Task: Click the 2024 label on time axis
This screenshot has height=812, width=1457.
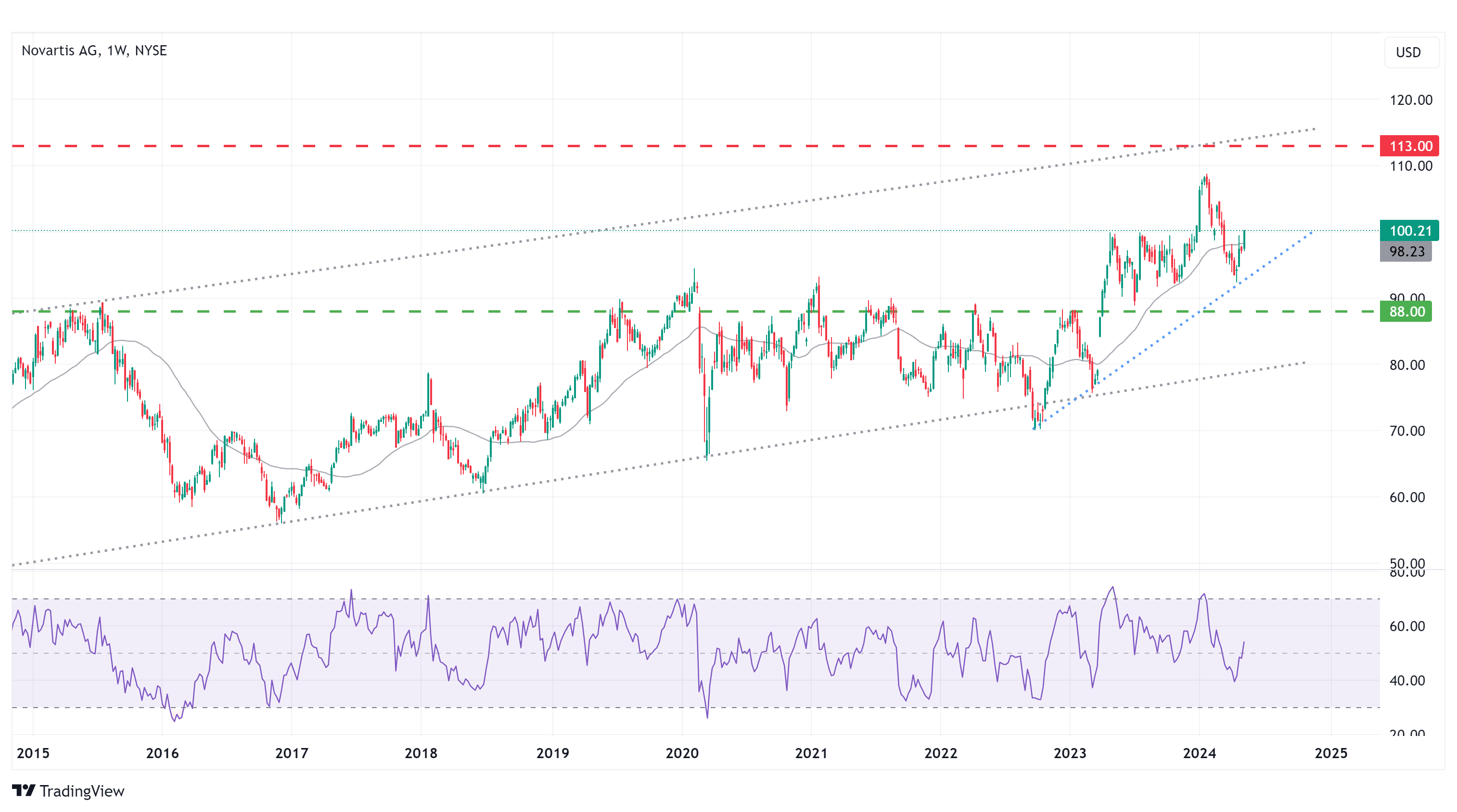Action: pos(1199,753)
